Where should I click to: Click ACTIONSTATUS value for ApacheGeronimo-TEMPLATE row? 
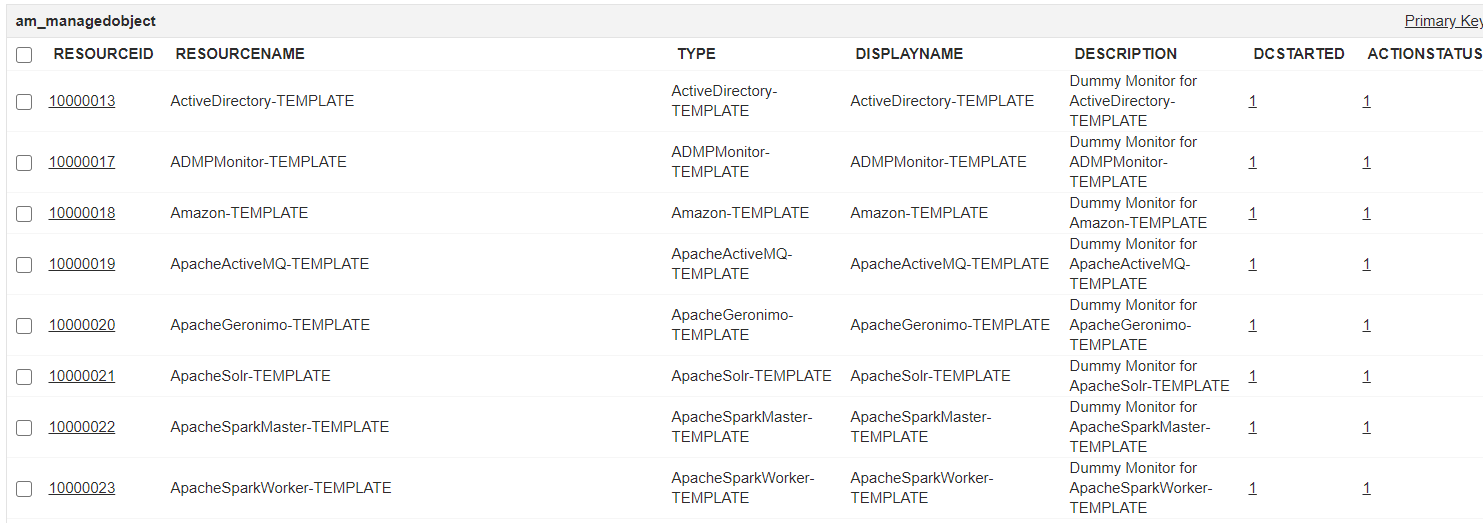(x=1367, y=325)
